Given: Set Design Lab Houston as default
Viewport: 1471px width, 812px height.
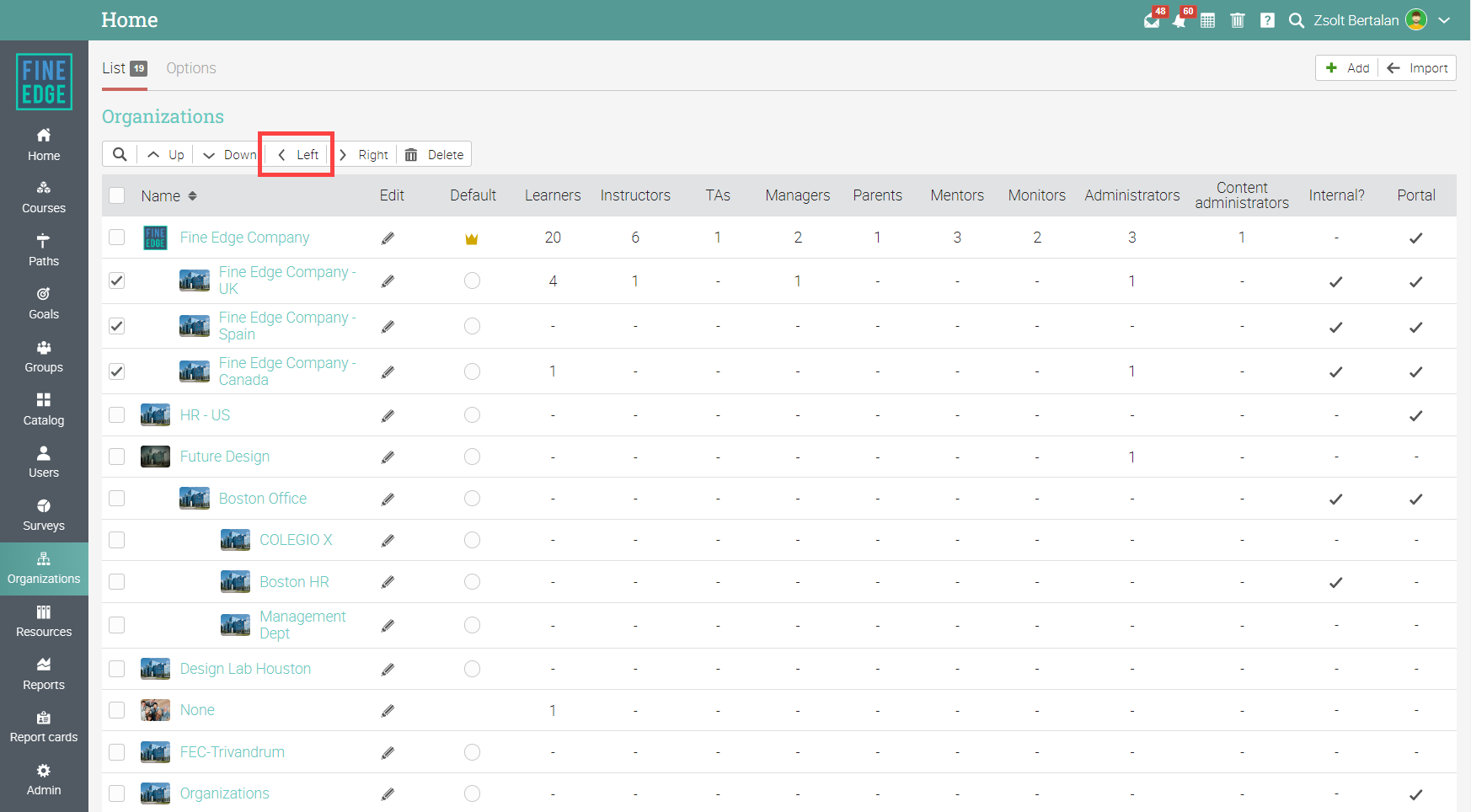Looking at the screenshot, I should click(472, 669).
